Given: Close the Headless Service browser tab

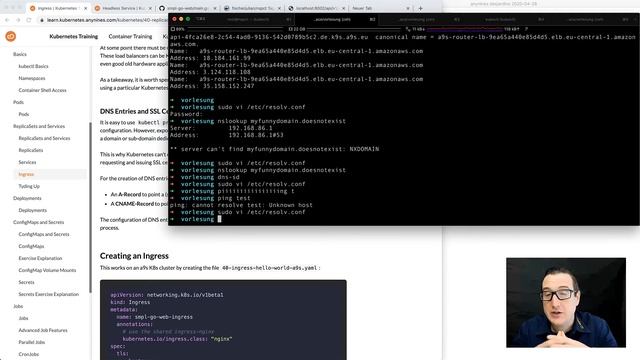Looking at the screenshot, I should [150, 8].
